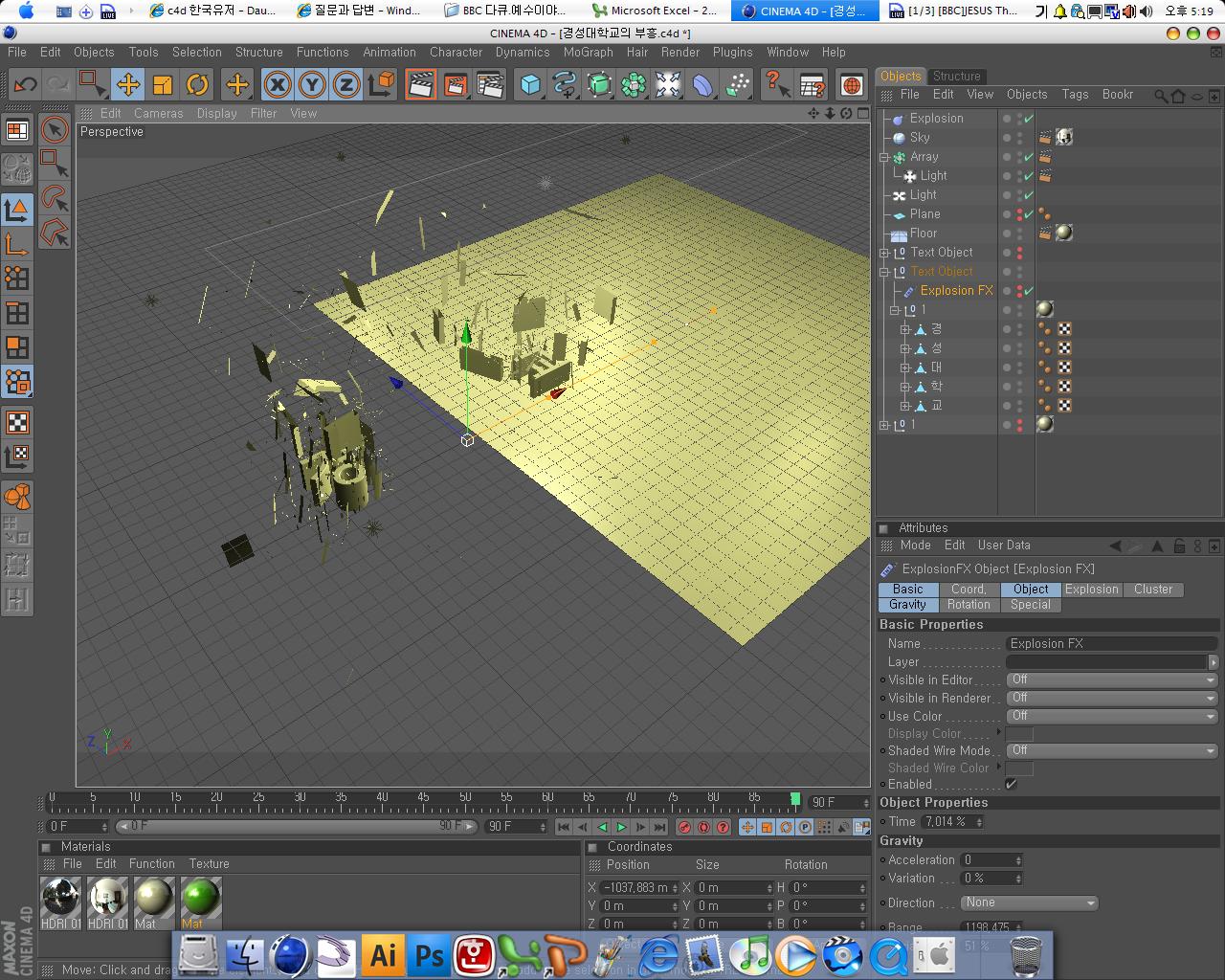Open Visible in Renderer dropdown
The height and width of the screenshot is (980, 1225).
(1112, 698)
